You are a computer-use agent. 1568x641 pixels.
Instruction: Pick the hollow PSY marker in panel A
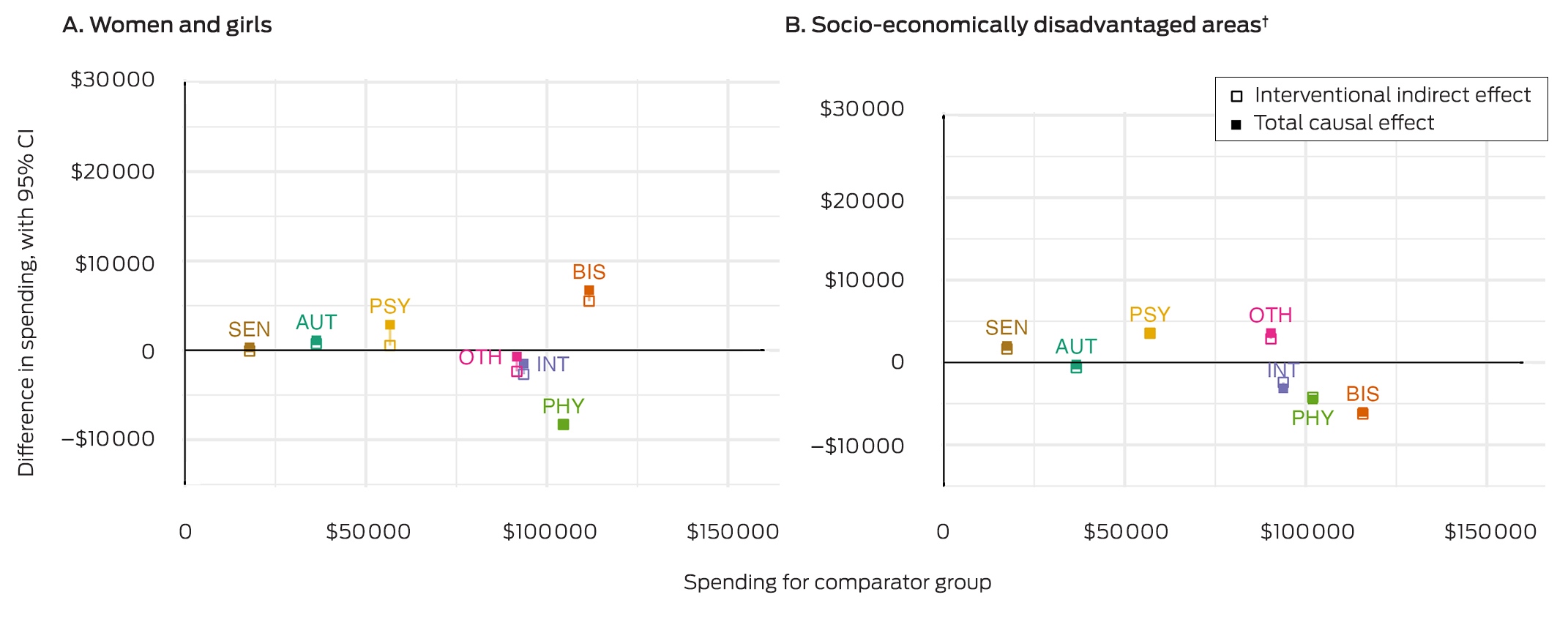tap(390, 345)
